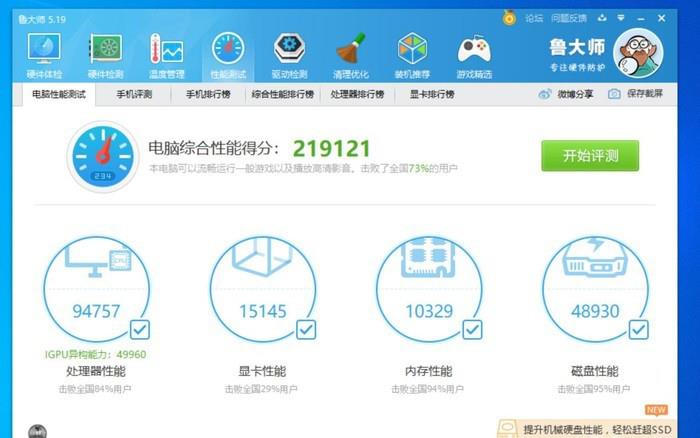Viewport: 700px width, 438px height.
Task: Click 微博分享 share text
Action: click(575, 94)
